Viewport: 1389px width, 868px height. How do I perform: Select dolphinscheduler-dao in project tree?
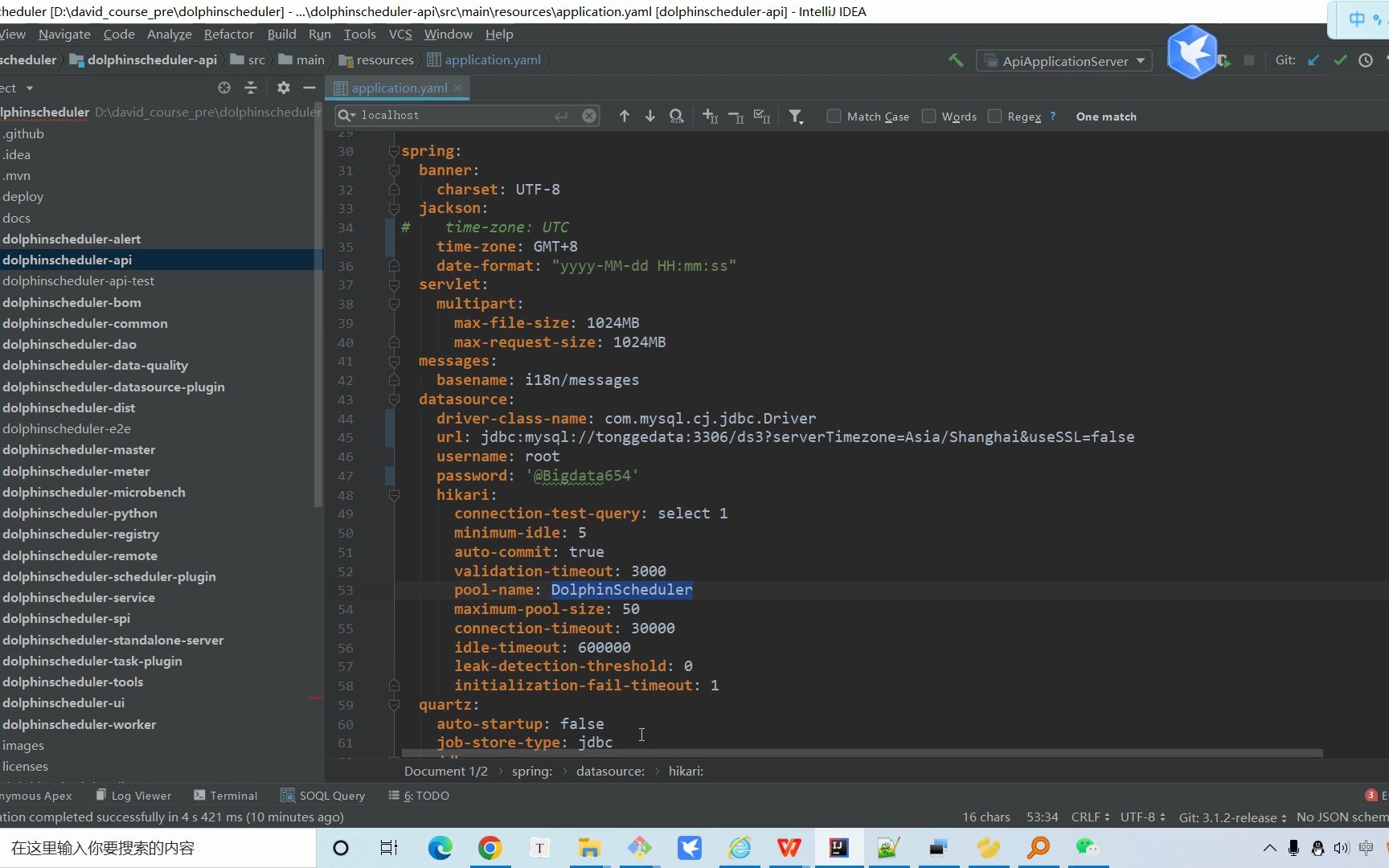(x=69, y=344)
